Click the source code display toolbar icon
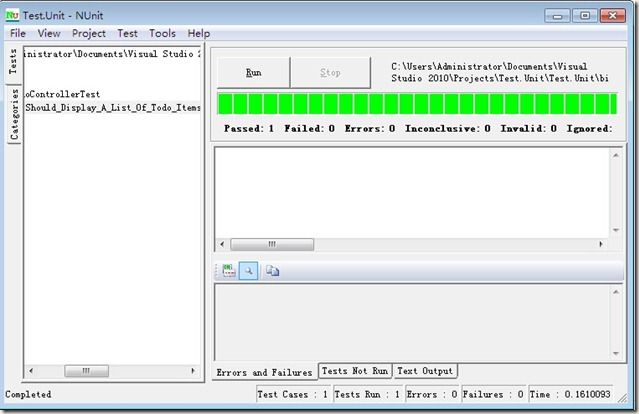The image size is (639, 414). [229, 271]
